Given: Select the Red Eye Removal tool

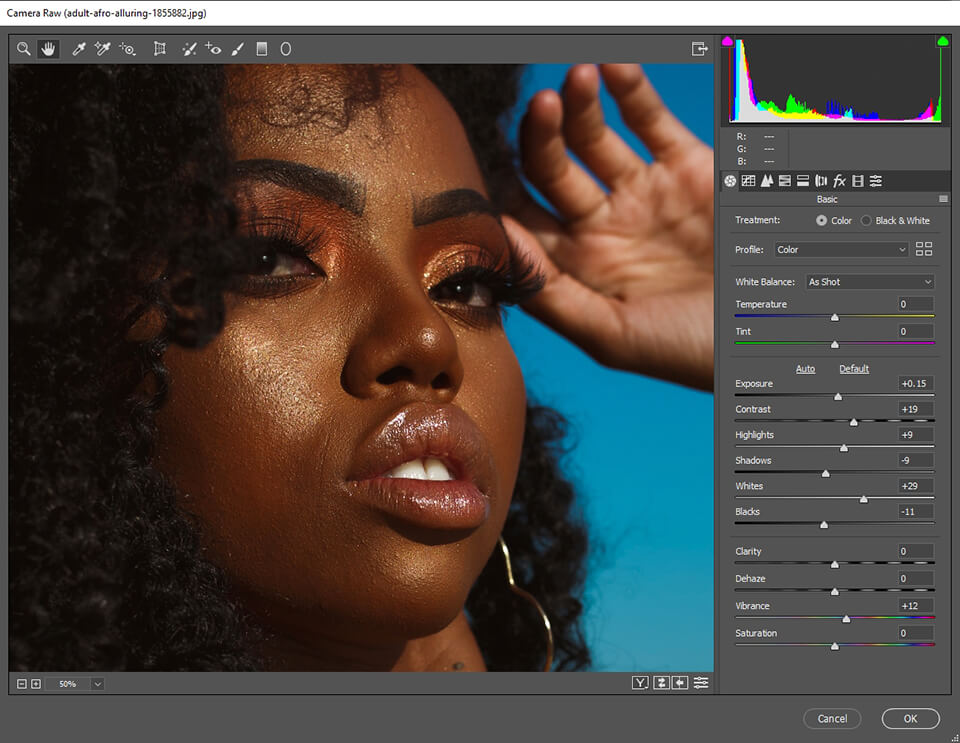Looking at the screenshot, I should pos(212,48).
